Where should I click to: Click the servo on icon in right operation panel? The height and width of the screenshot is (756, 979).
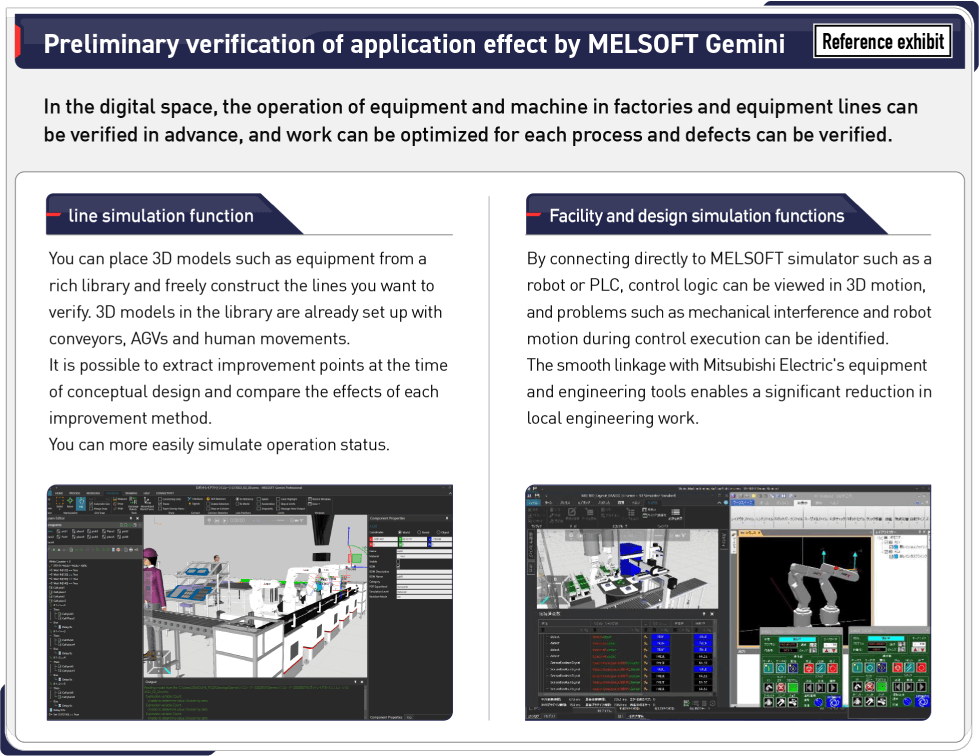click(x=859, y=668)
